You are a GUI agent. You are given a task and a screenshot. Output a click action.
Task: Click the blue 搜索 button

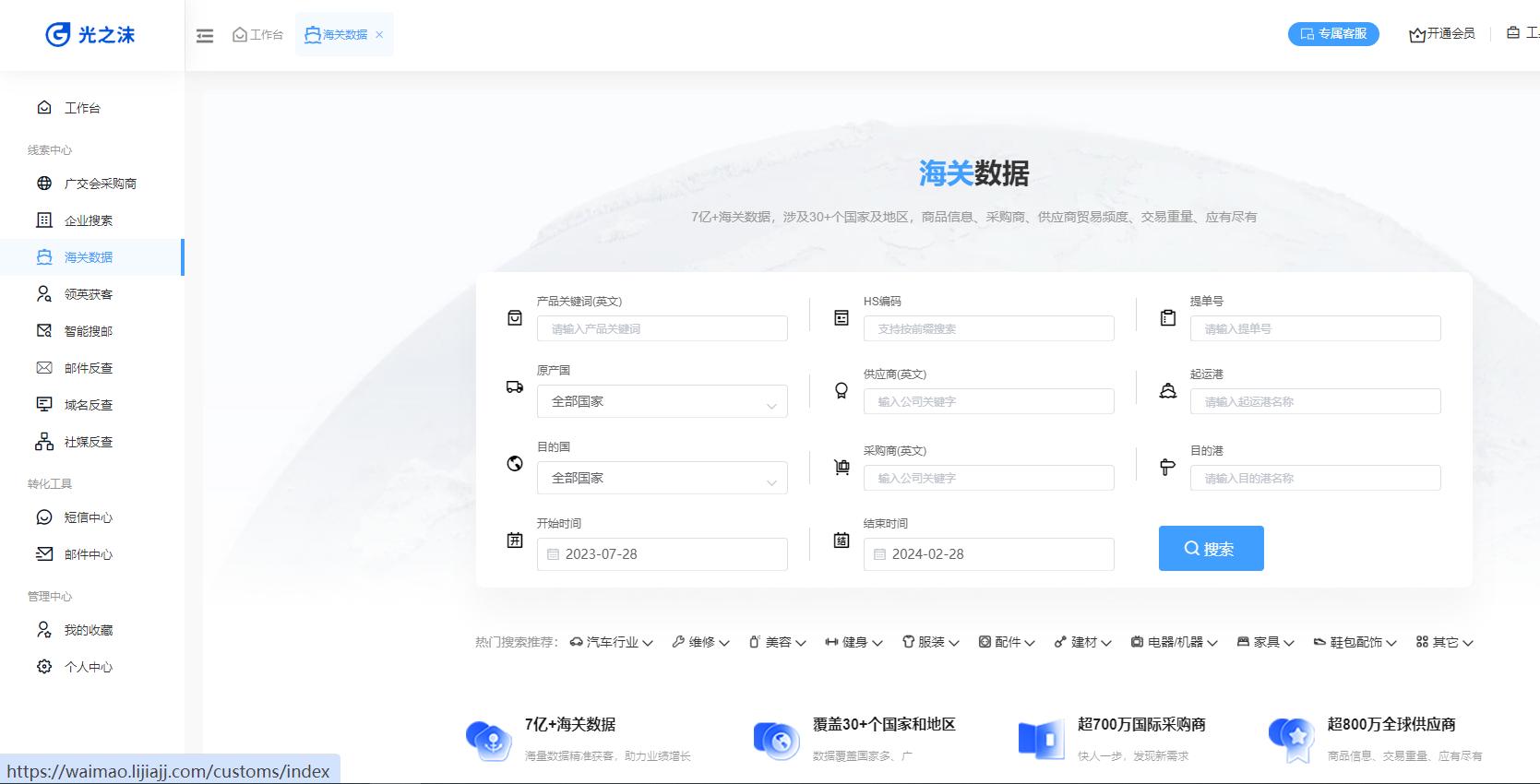1211,549
